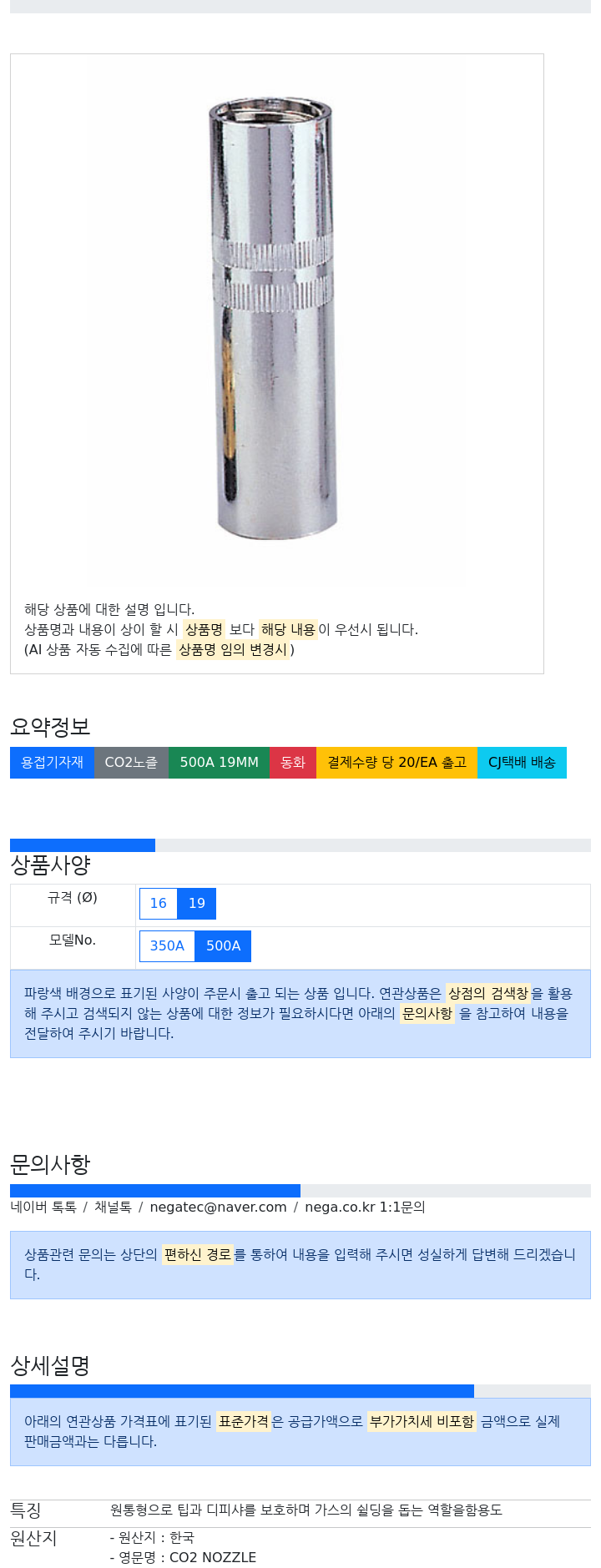This screenshot has height=1568, width=601.
Task: Click the highlighted 편하신 경로 text
Action: [197, 1254]
